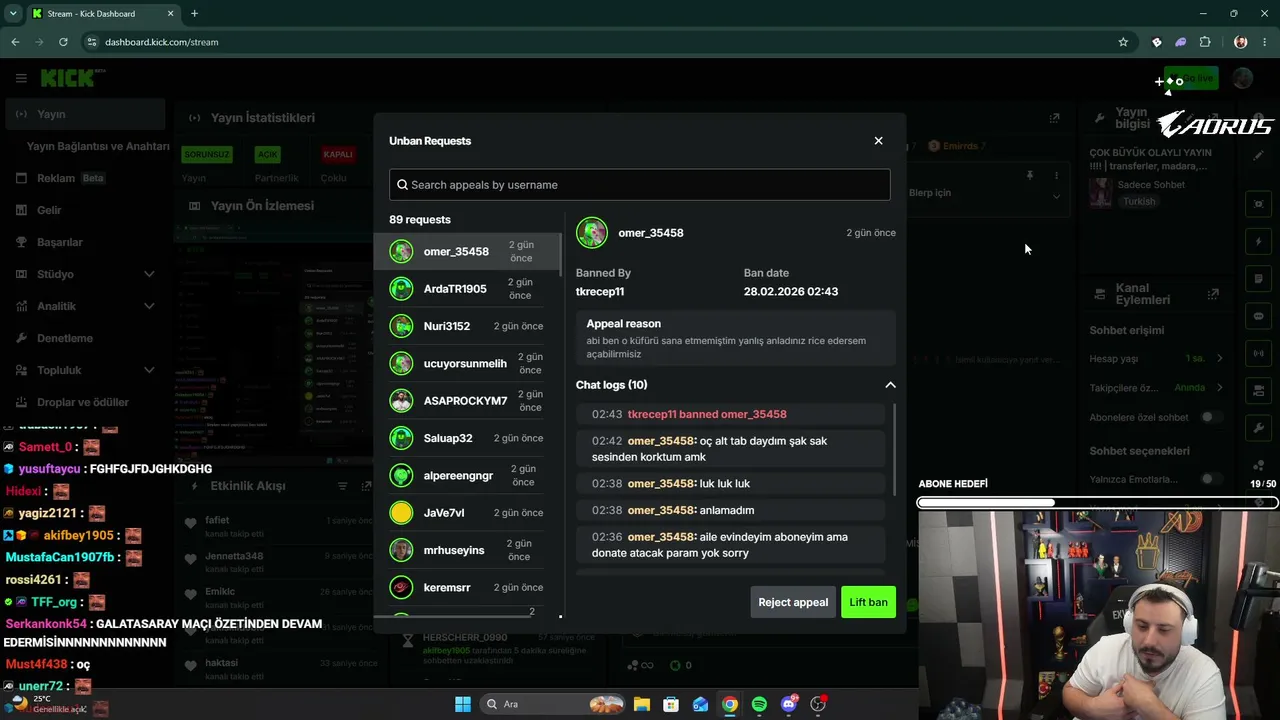Open Yayın in the sidebar

coord(84,114)
